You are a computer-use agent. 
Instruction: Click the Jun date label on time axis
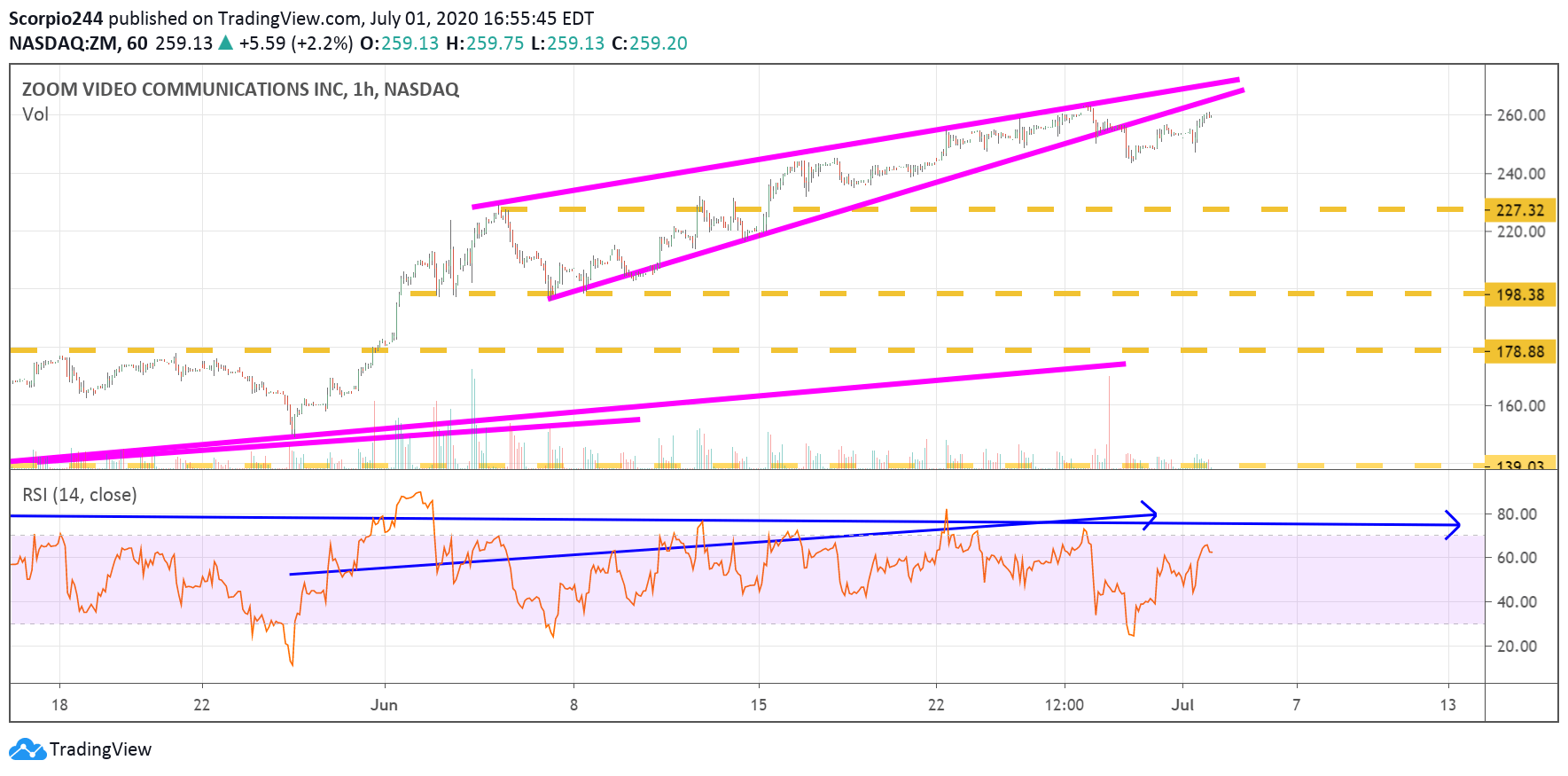[384, 705]
